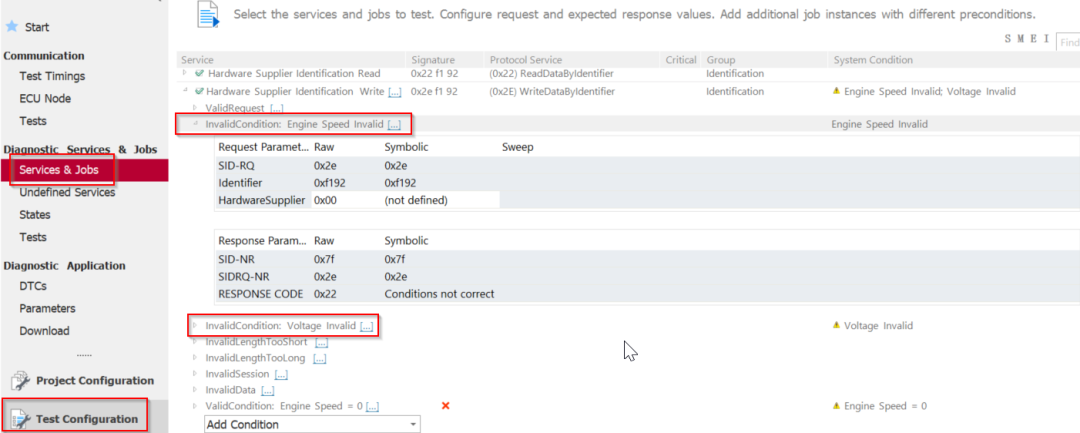Open [...] link beside InvalidLengthTooLong
The width and height of the screenshot is (1080, 433).
[x=320, y=359]
